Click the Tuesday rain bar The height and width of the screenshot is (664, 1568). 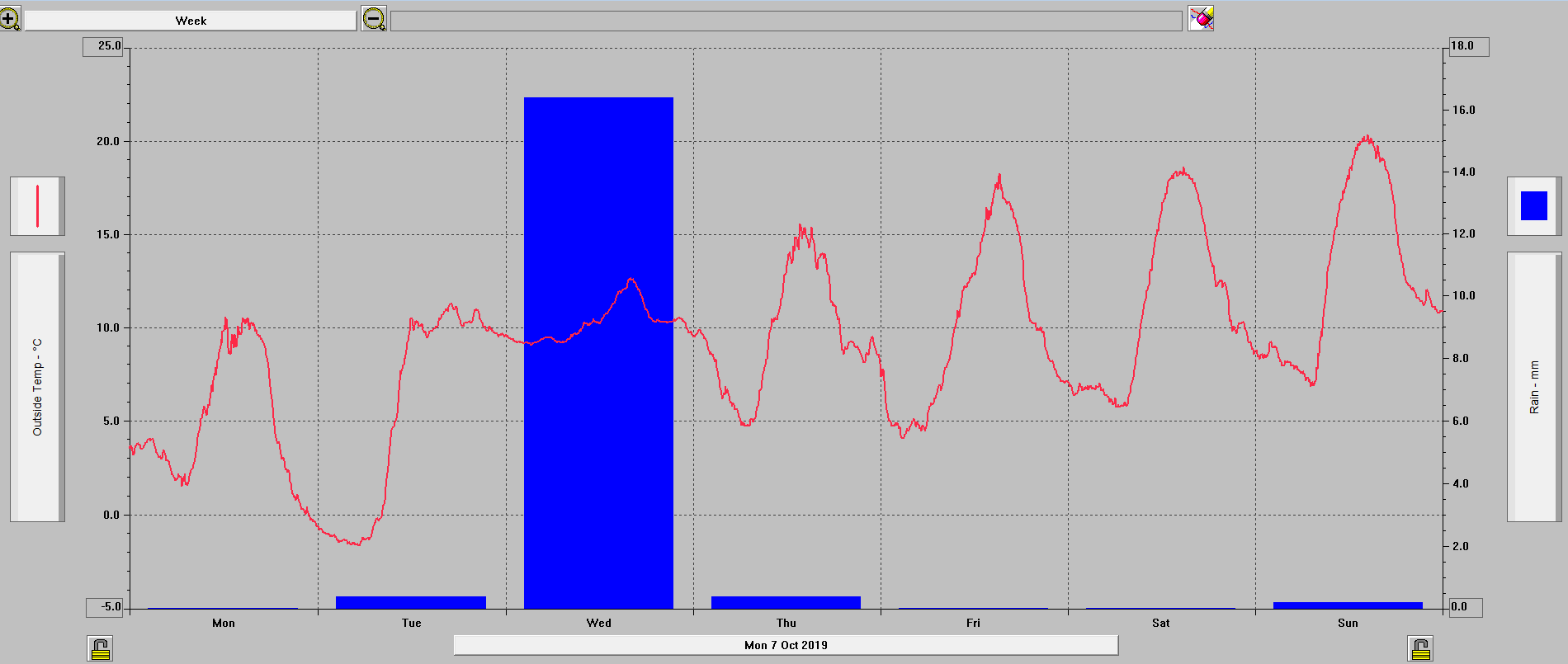pyautogui.click(x=411, y=602)
